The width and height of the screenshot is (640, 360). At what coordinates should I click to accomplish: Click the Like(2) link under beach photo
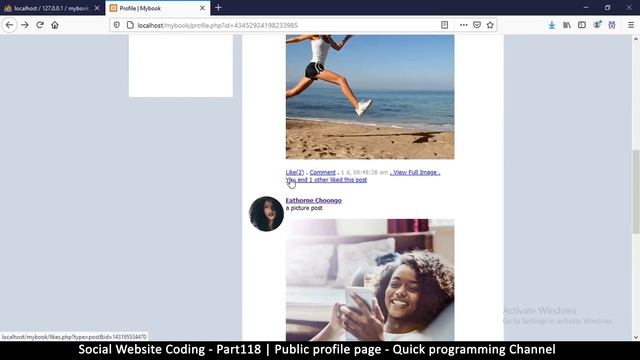click(x=295, y=173)
